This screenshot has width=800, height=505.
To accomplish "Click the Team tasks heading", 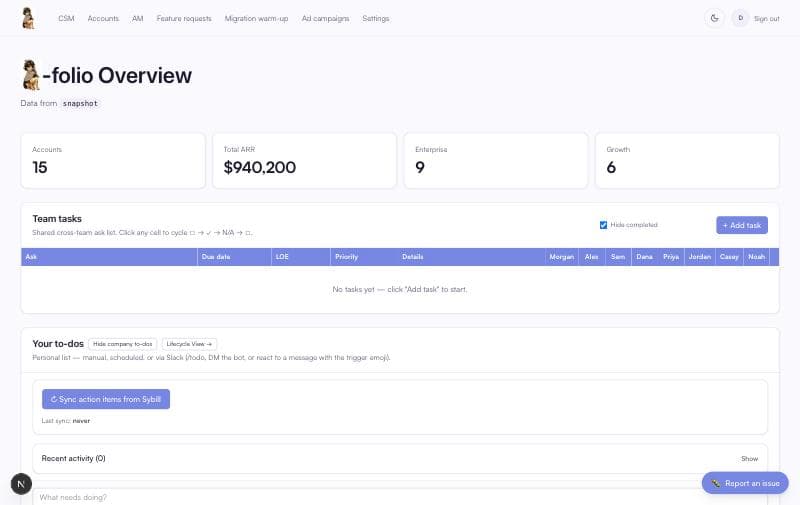I will pos(57,218).
